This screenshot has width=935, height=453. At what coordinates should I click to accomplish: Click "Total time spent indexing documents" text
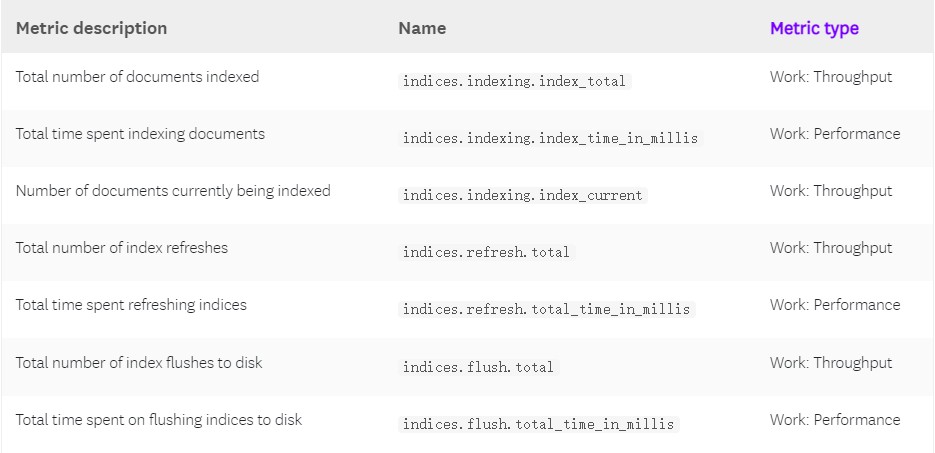[140, 134]
